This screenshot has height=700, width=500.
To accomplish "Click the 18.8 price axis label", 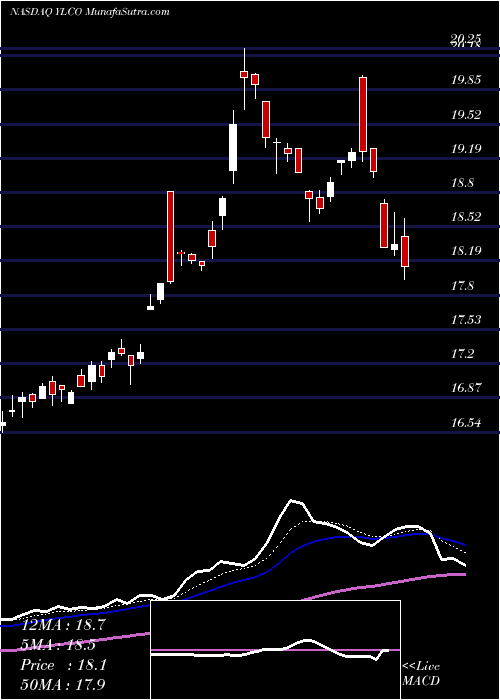I will click(x=462, y=183).
